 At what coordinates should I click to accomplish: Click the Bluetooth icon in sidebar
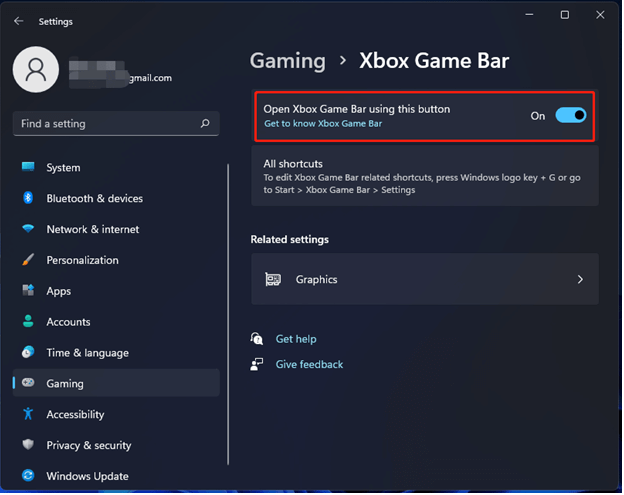(x=28, y=198)
